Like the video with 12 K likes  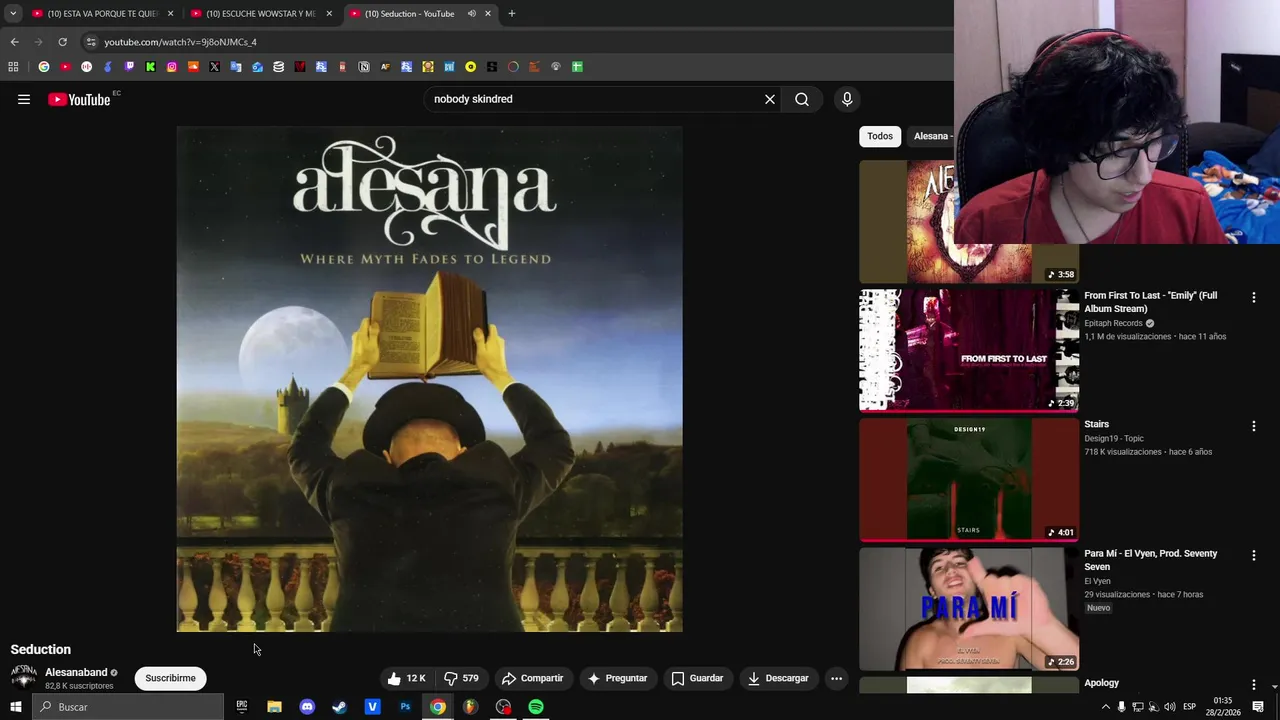pos(406,678)
